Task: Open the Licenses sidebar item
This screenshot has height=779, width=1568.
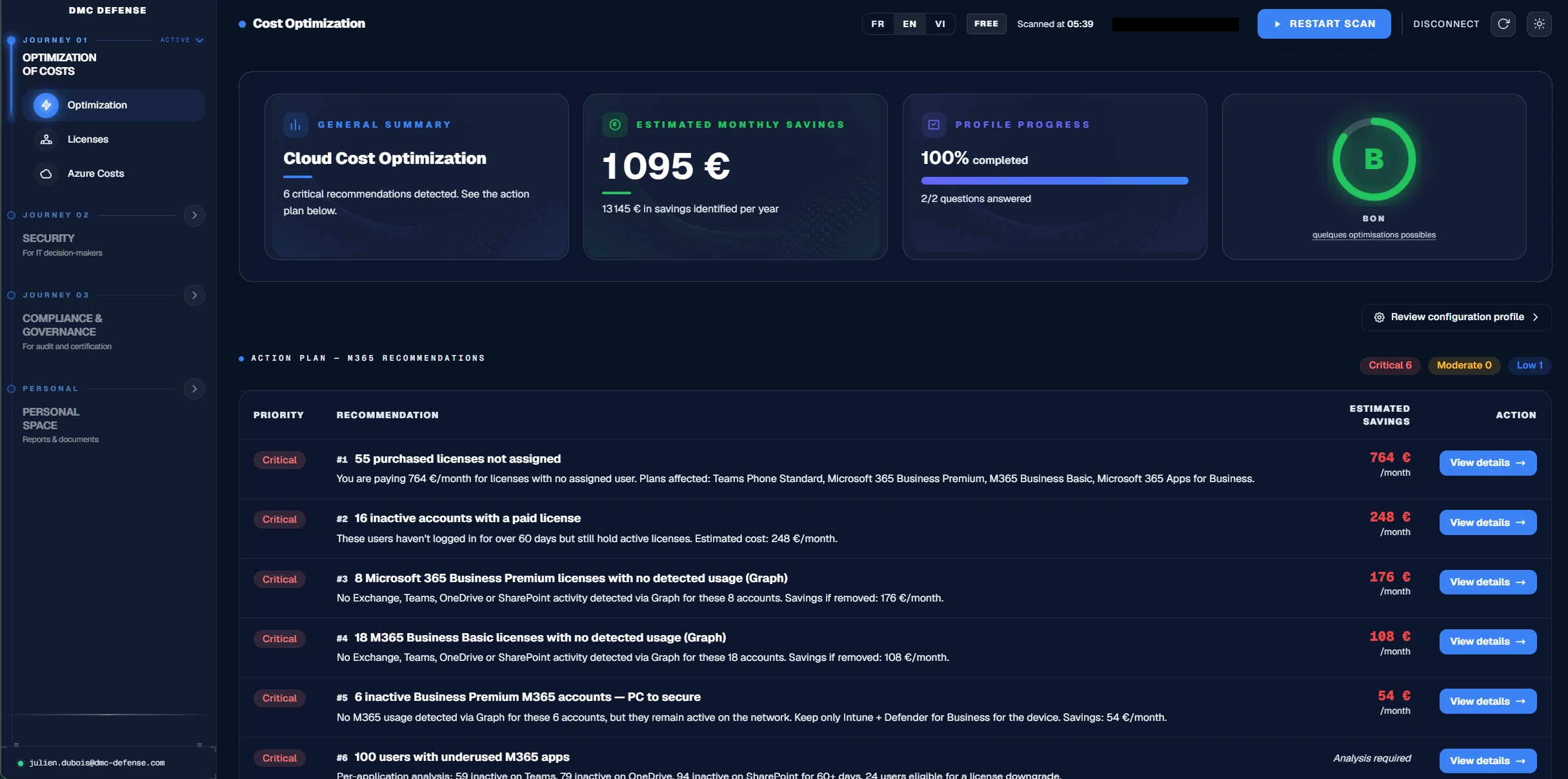Action: tap(114, 139)
